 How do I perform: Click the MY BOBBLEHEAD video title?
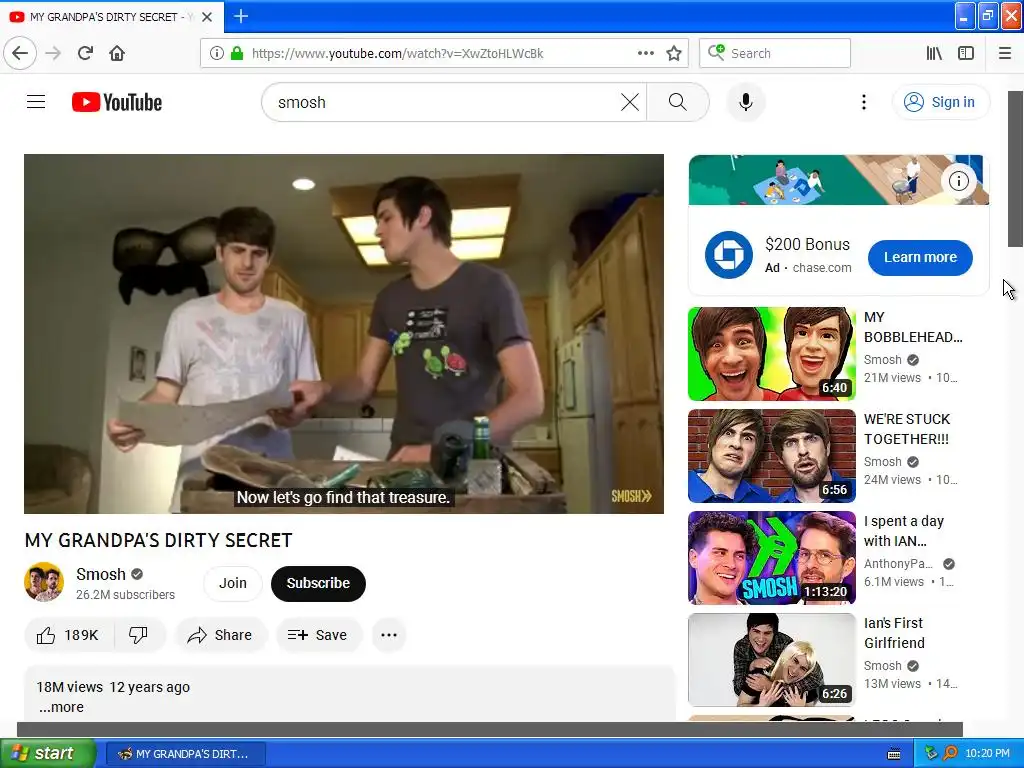(913, 327)
